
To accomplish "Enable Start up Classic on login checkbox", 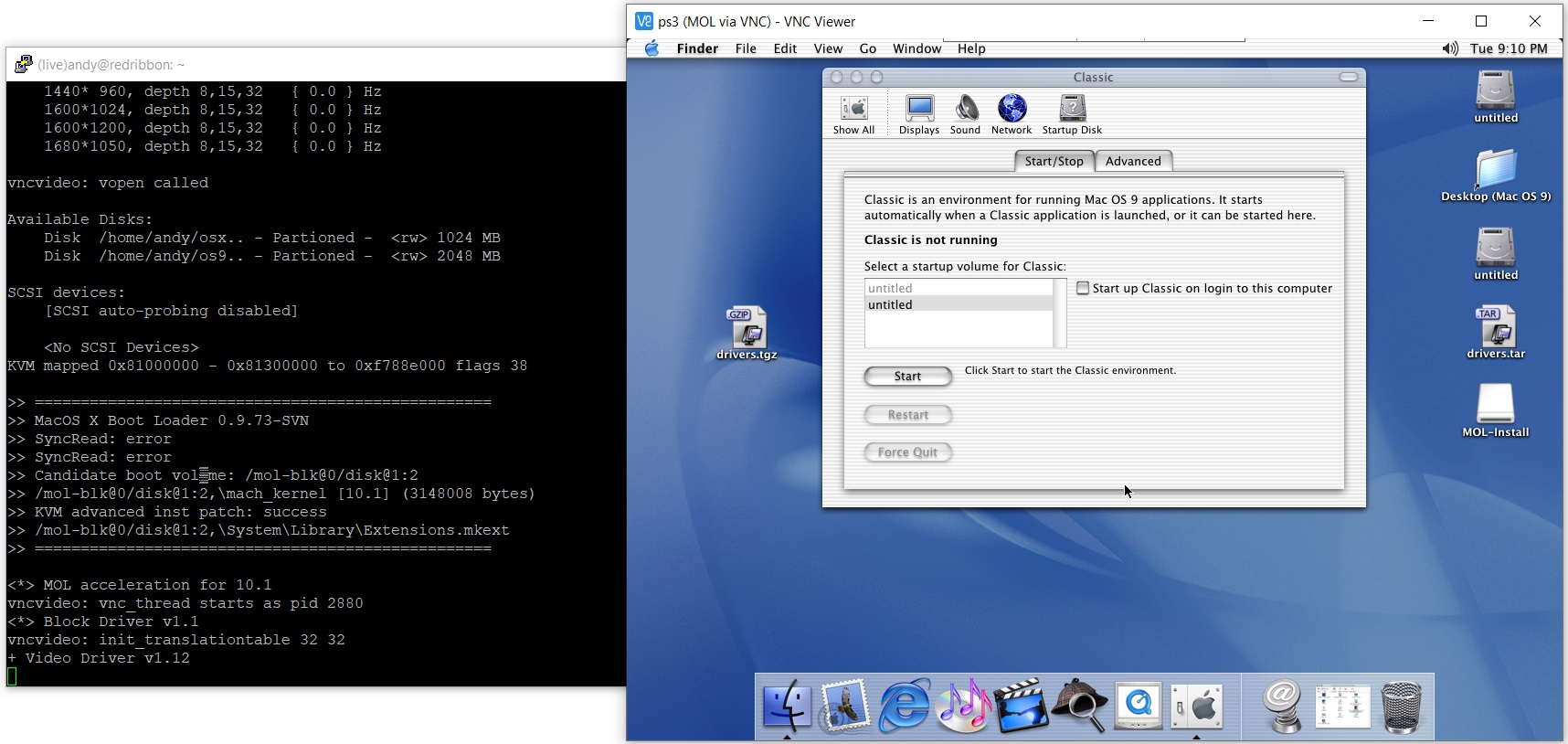I will coord(1083,288).
